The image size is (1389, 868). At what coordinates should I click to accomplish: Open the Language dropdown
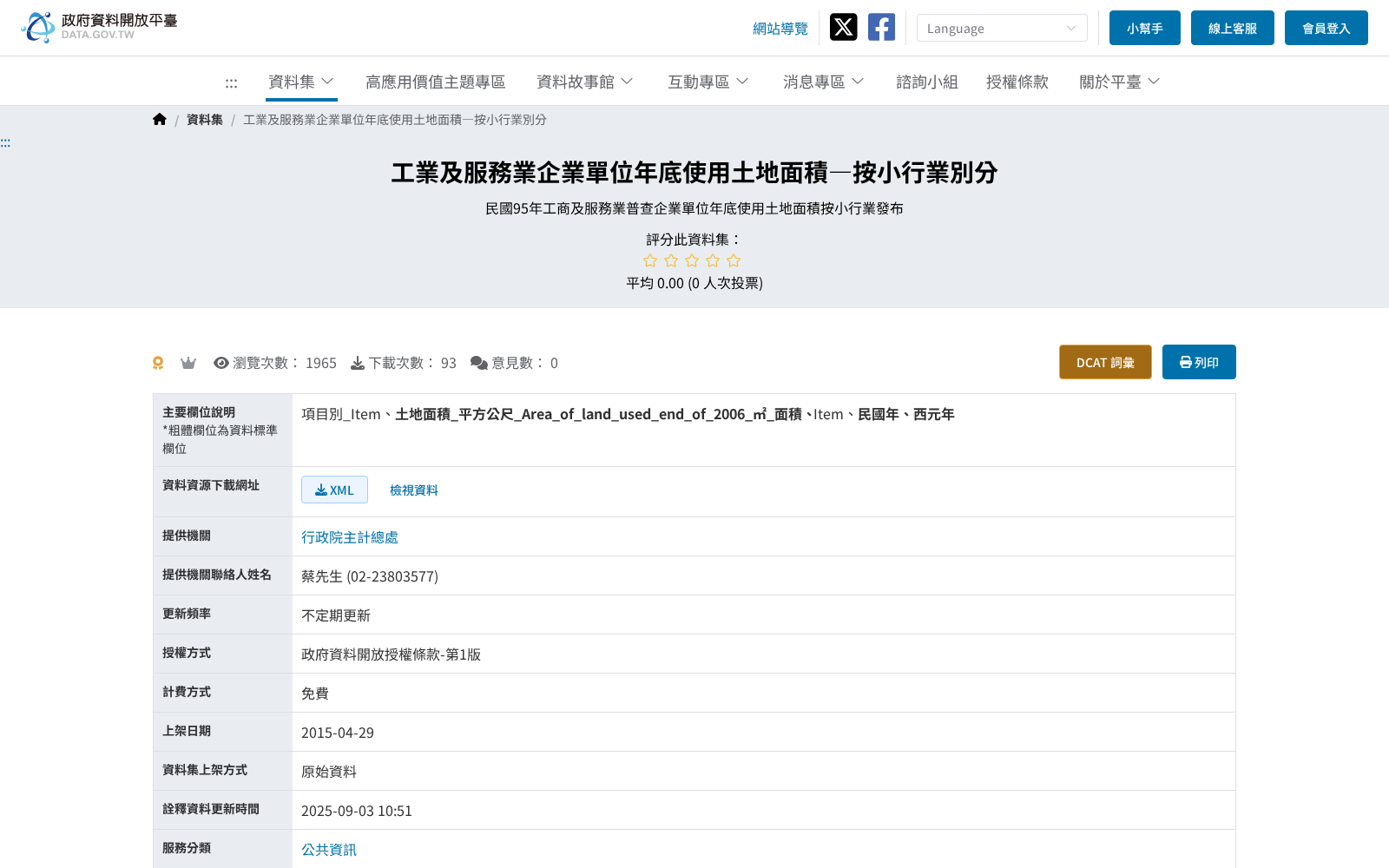point(1002,28)
